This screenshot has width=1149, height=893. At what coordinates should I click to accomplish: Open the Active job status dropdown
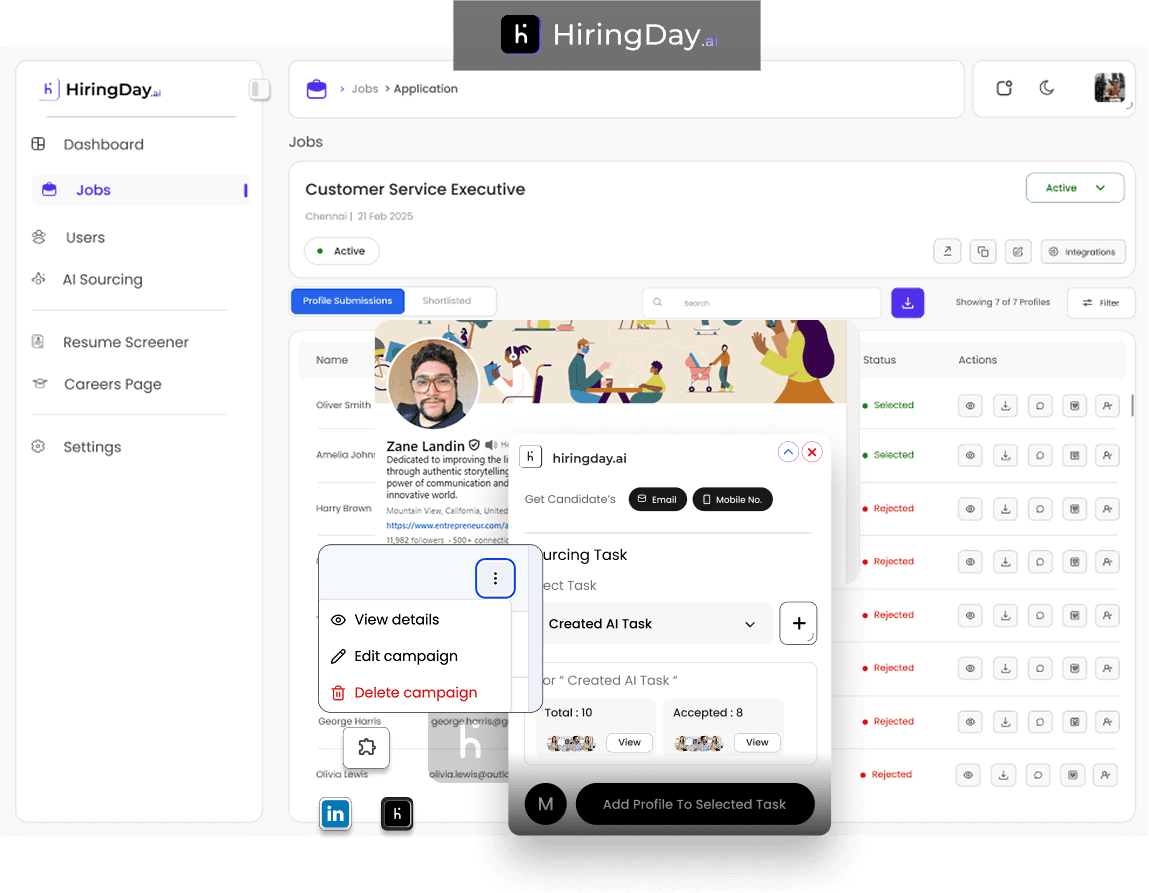pyautogui.click(x=1075, y=188)
